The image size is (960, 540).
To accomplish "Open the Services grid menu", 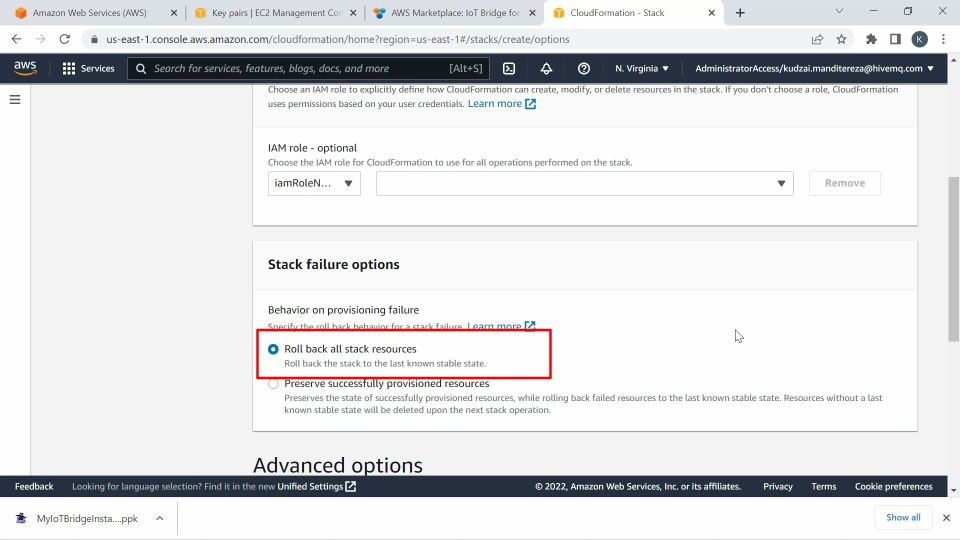I will tap(89, 69).
